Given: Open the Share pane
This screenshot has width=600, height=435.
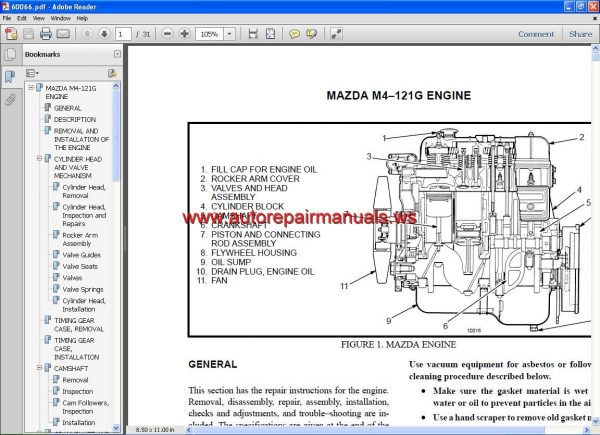Looking at the screenshot, I should pyautogui.click(x=580, y=34).
